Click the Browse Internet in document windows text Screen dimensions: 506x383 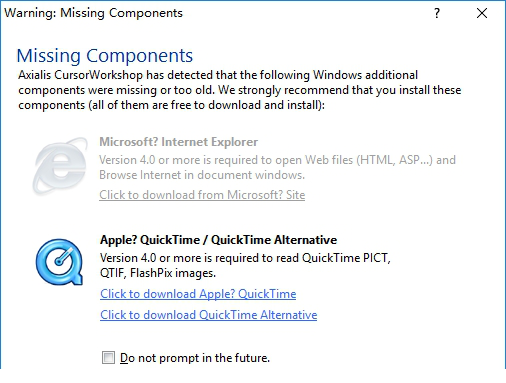(x=202, y=175)
